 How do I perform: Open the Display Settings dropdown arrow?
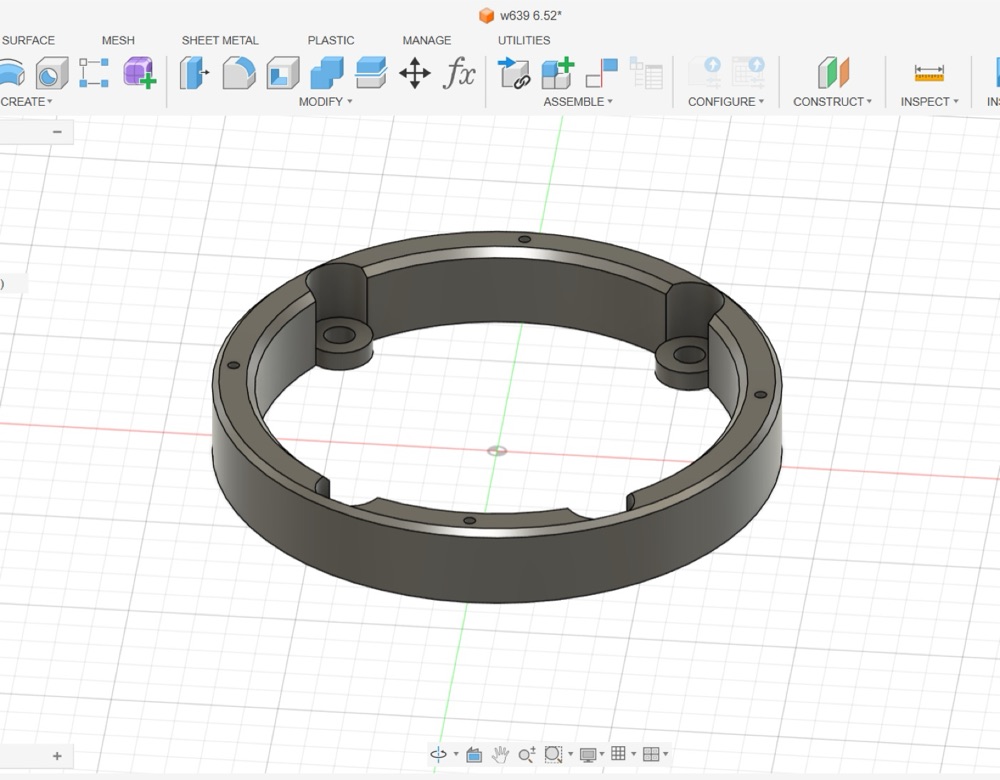[x=601, y=754]
